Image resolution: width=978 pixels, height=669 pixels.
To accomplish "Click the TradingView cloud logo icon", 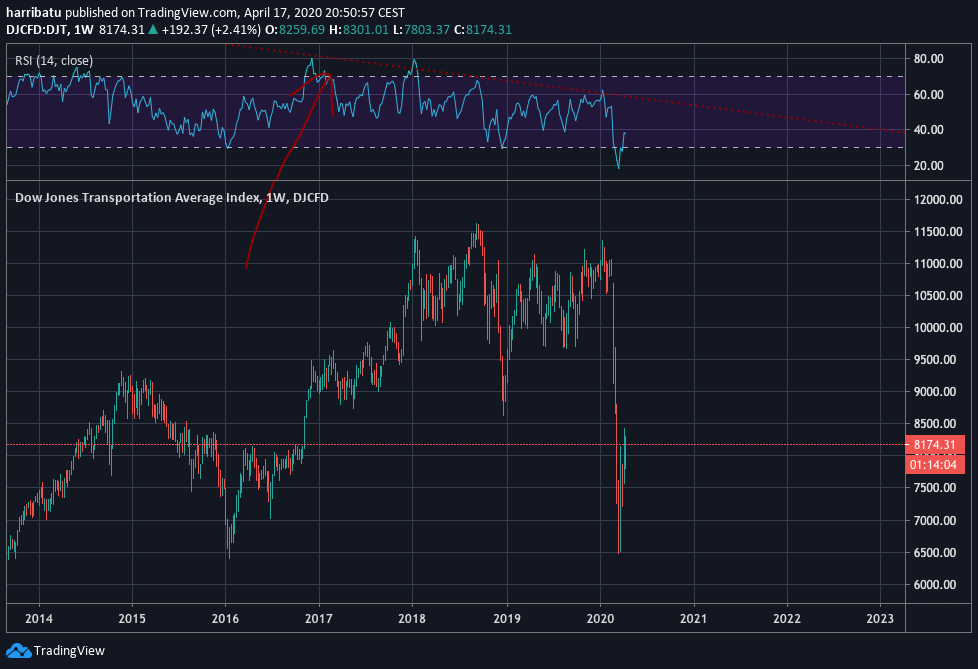I will 18,651.
